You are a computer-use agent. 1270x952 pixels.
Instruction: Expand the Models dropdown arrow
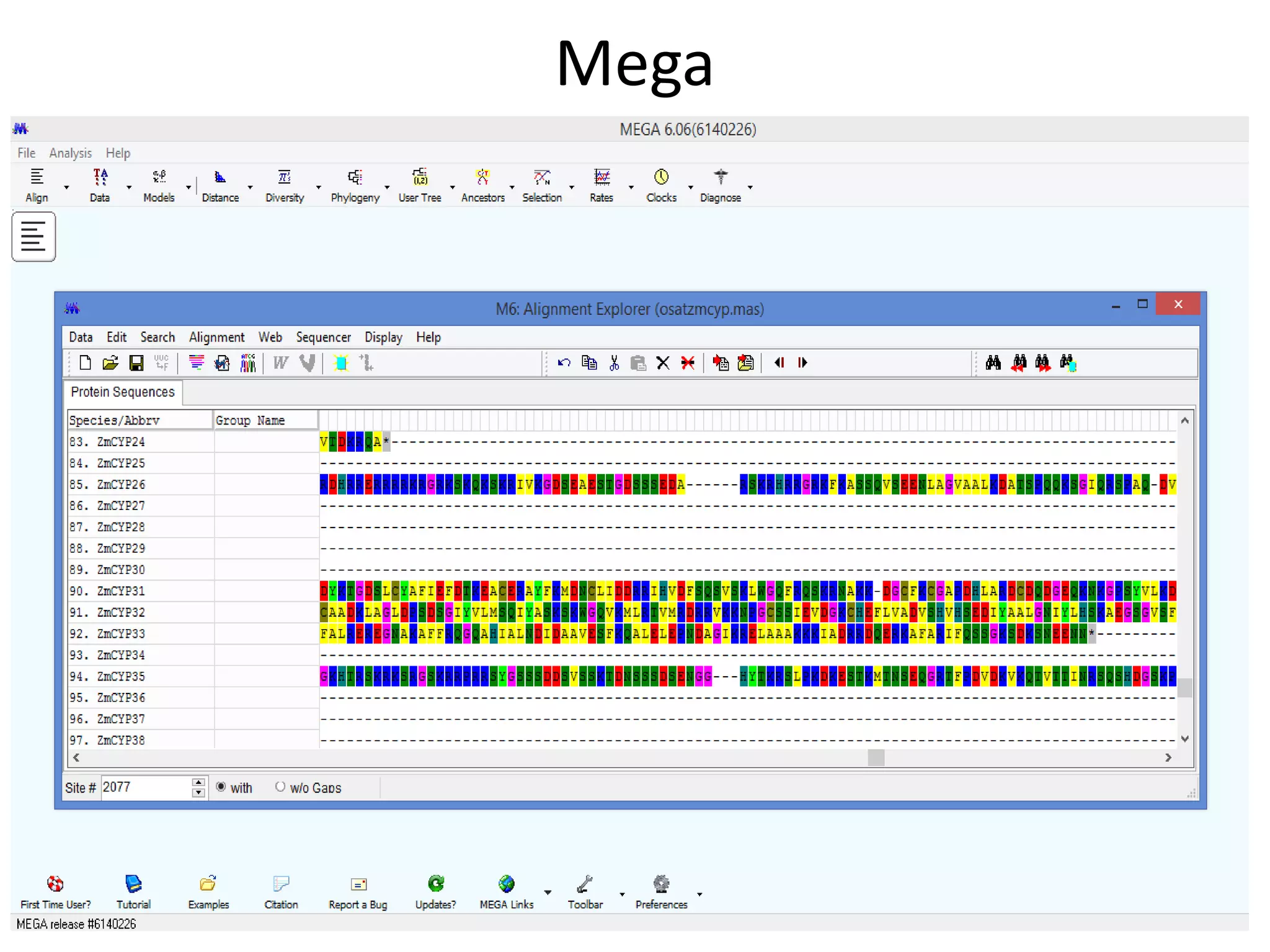[x=189, y=187]
